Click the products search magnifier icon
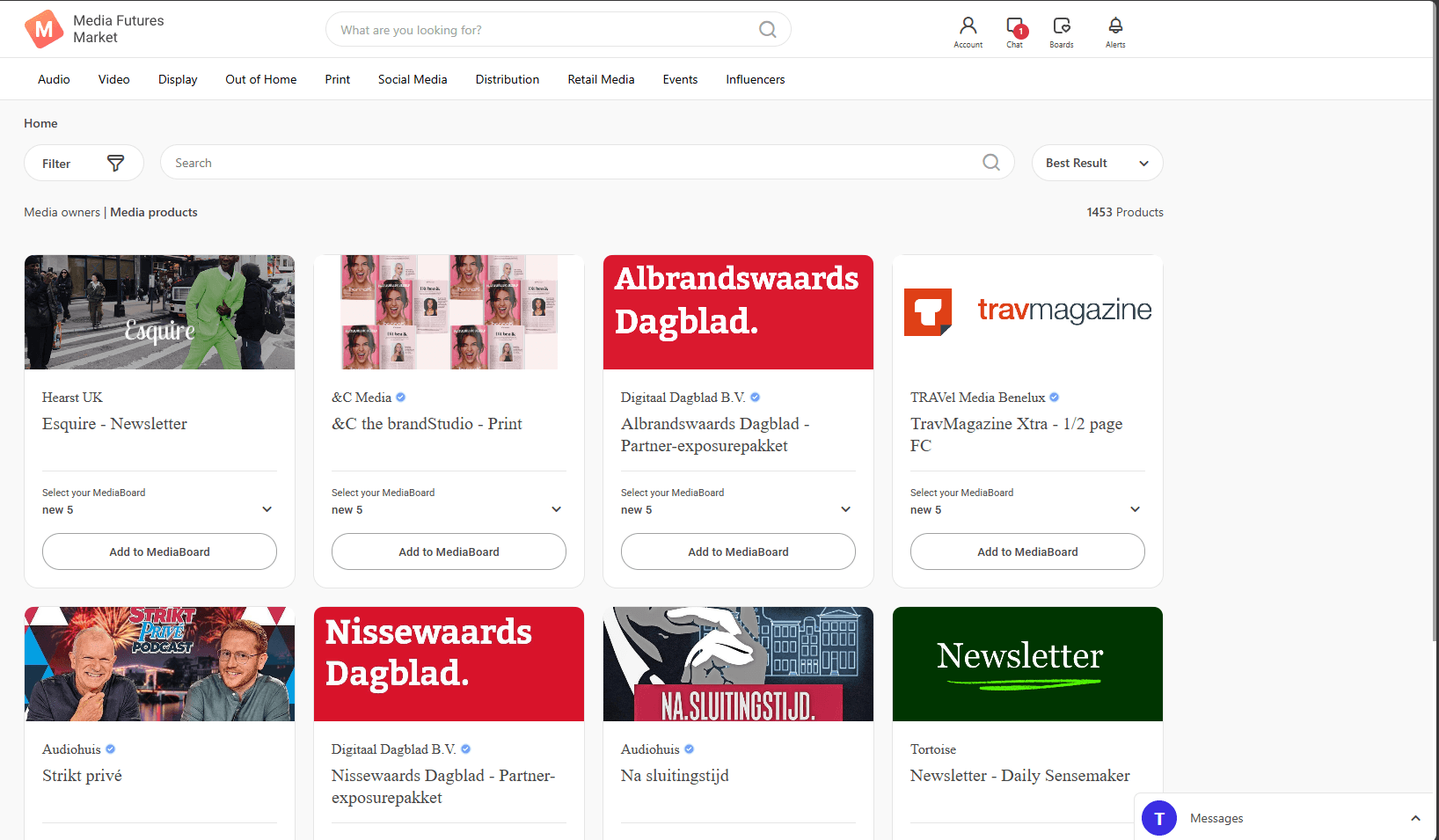The height and width of the screenshot is (840, 1439). pyautogui.click(x=990, y=163)
